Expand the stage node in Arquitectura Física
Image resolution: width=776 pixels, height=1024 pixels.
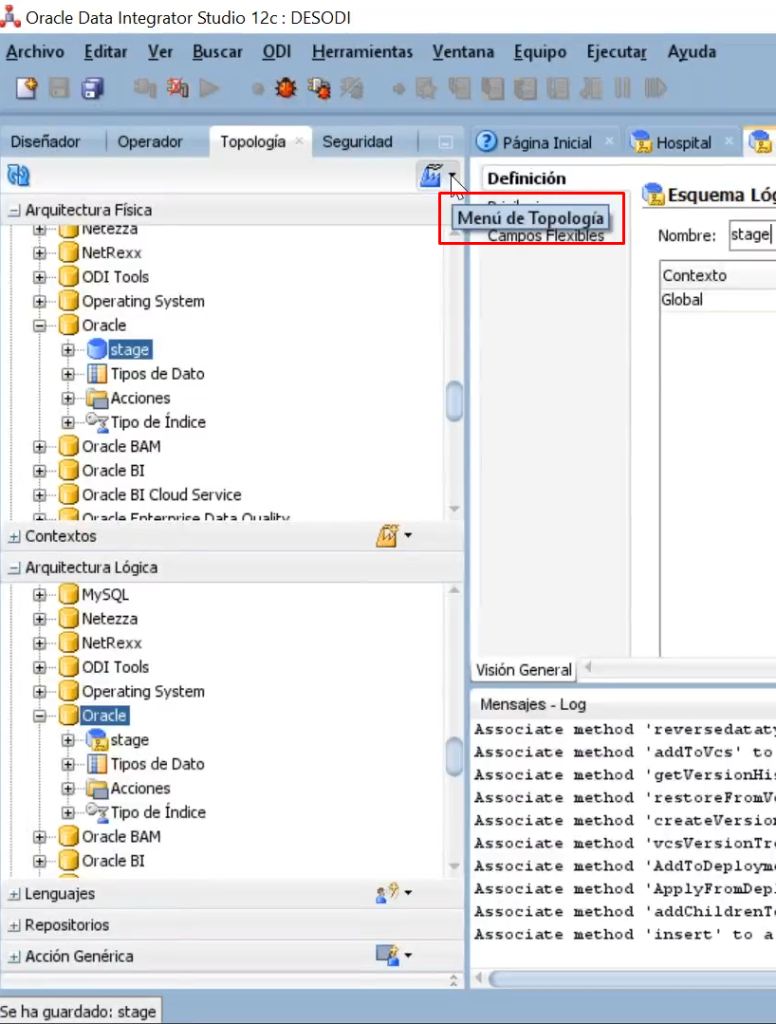68,350
